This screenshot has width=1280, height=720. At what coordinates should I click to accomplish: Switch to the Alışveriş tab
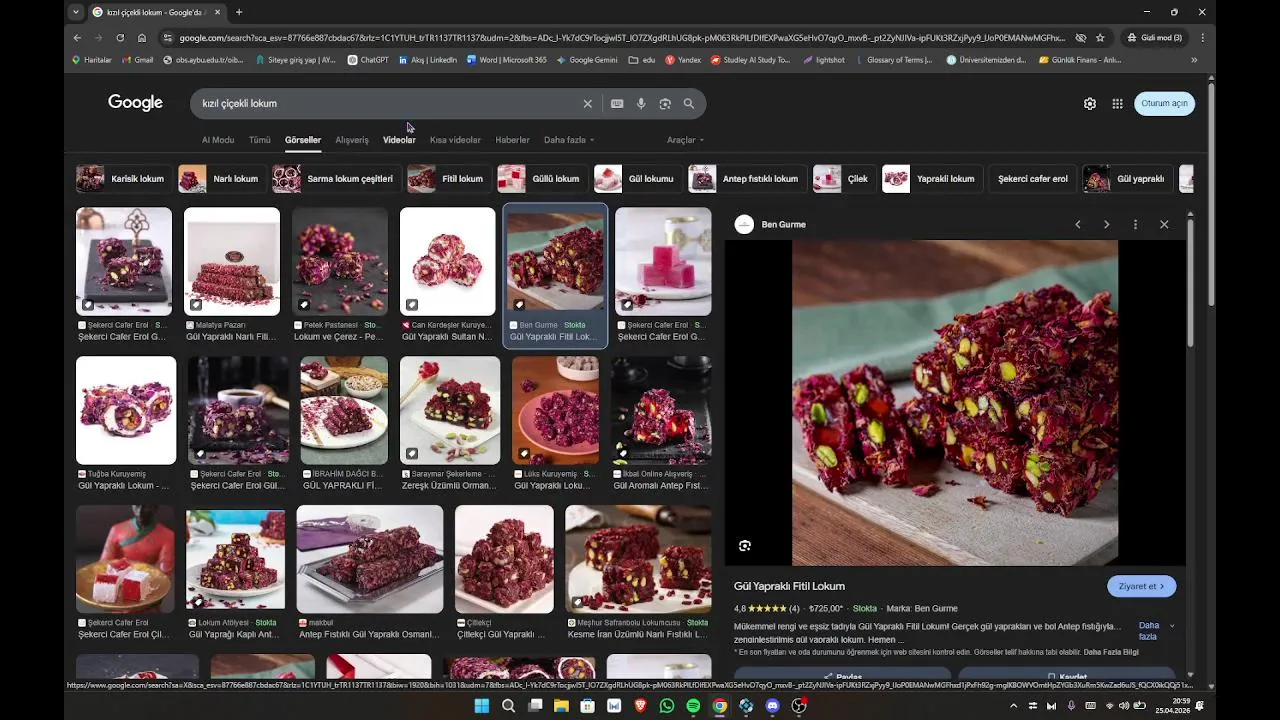[x=352, y=140]
